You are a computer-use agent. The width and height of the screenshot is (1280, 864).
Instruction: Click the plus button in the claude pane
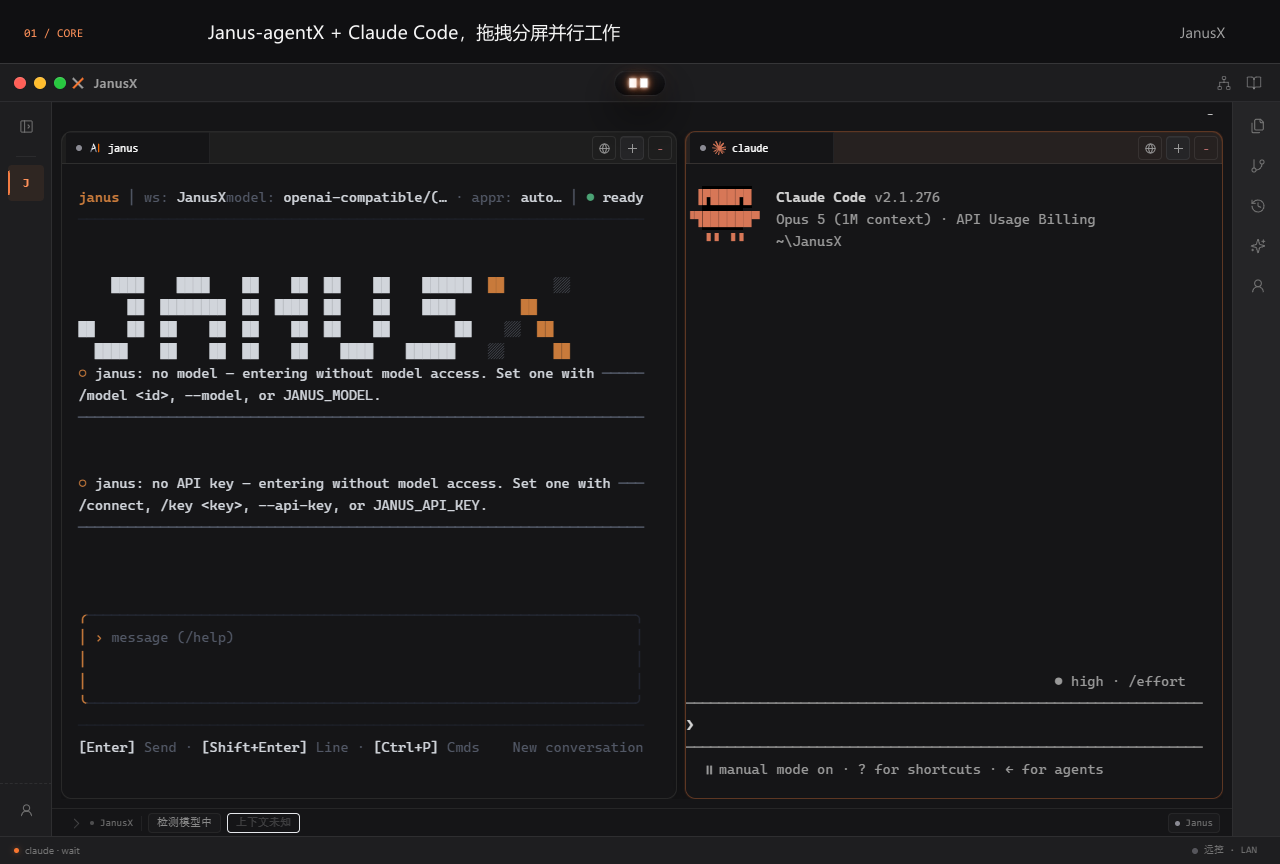click(x=1178, y=148)
